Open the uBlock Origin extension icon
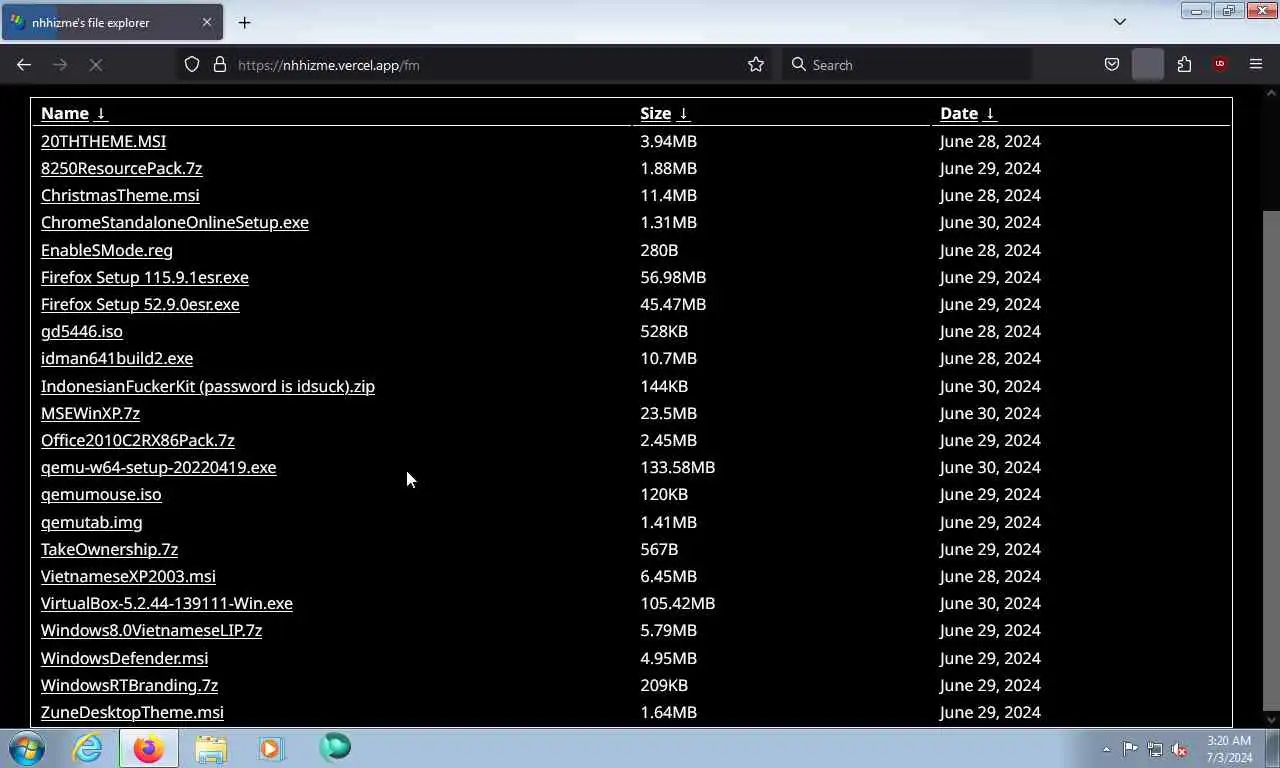 [x=1219, y=64]
